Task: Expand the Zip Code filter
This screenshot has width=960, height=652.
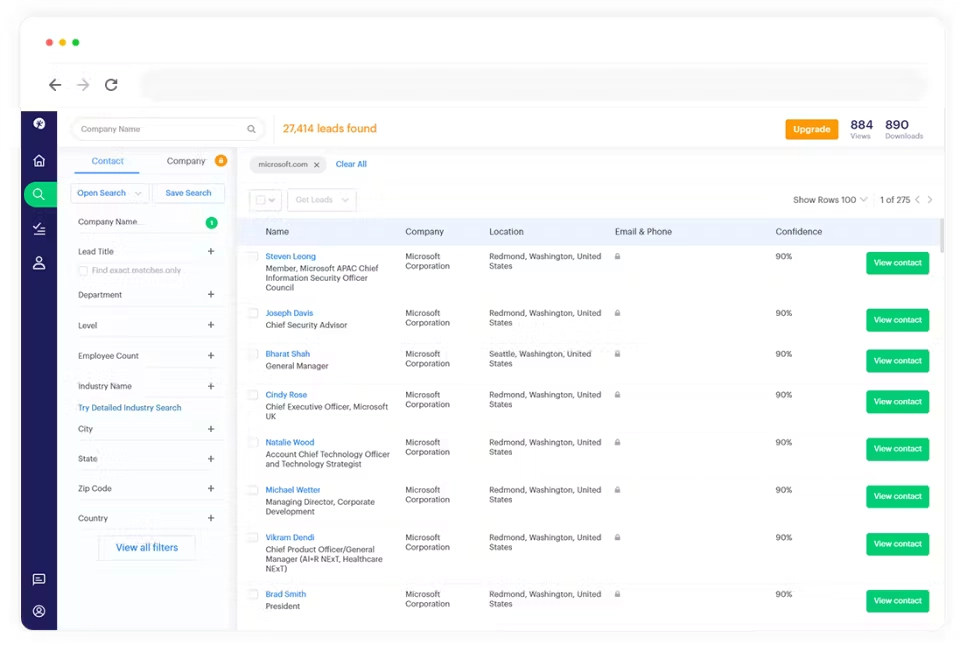Action: (211, 489)
